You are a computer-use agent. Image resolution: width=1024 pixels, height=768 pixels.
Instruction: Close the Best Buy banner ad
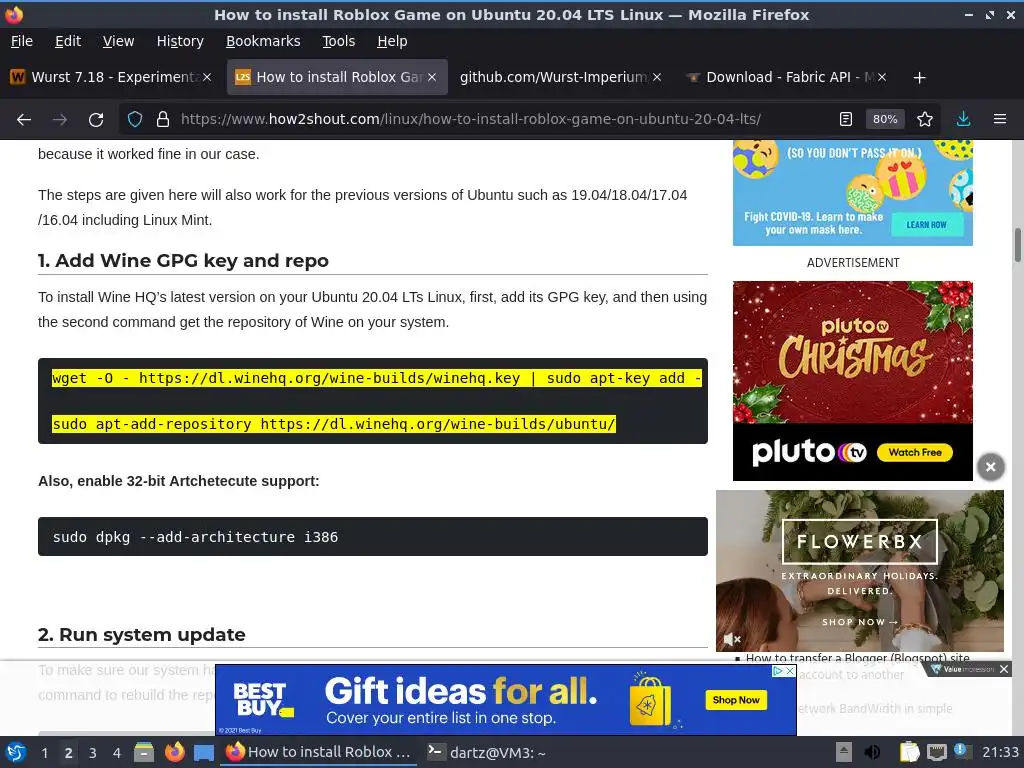click(x=790, y=671)
